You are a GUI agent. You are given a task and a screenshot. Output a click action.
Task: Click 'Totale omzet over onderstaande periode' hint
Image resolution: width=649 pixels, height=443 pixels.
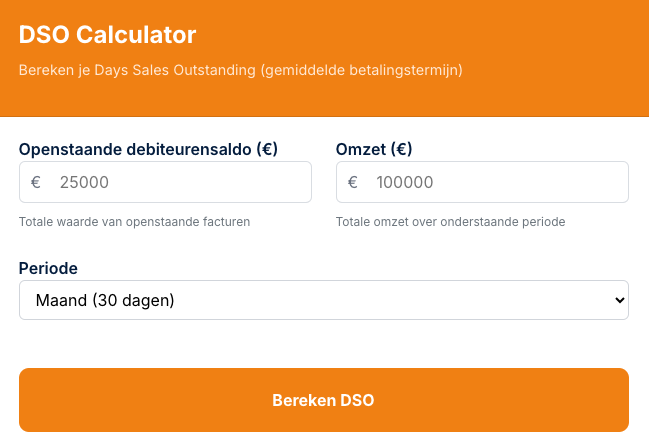[x=450, y=221]
